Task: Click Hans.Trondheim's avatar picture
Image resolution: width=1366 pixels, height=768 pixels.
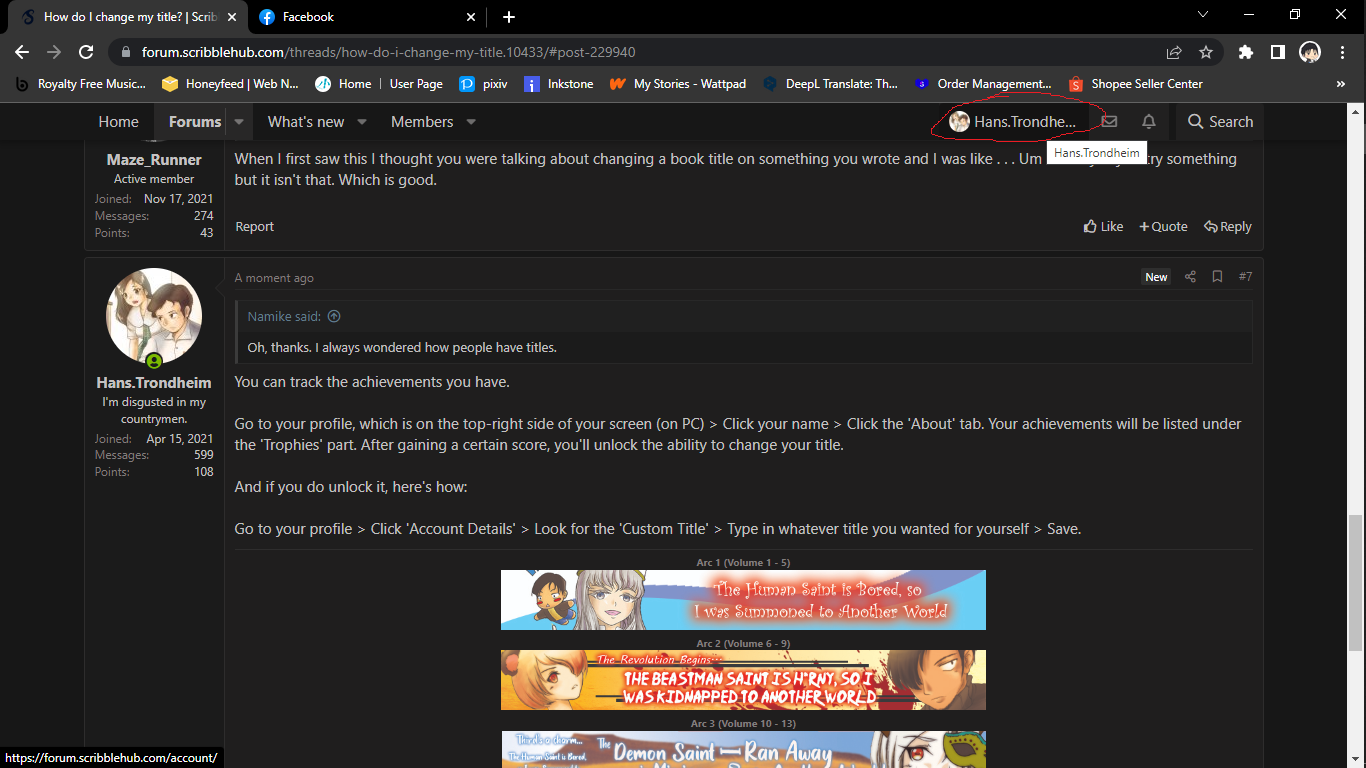Action: click(154, 315)
